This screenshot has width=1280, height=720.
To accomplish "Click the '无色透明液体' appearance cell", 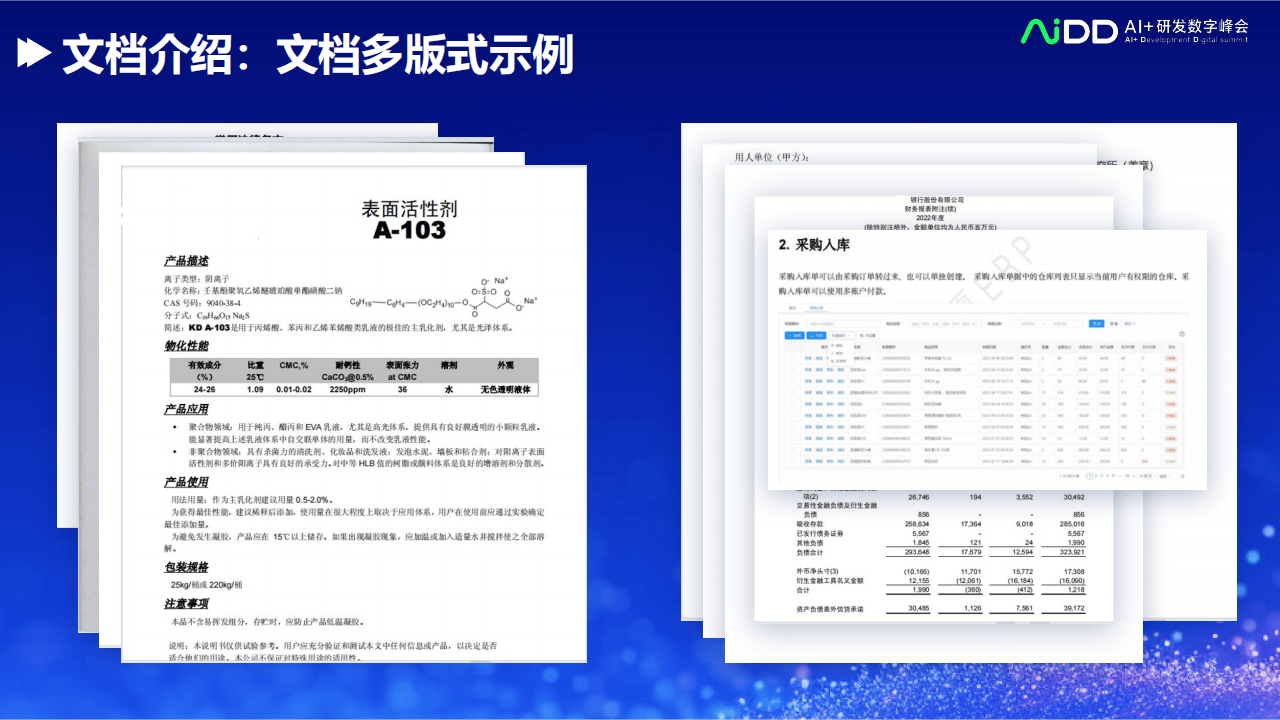I will (x=506, y=389).
